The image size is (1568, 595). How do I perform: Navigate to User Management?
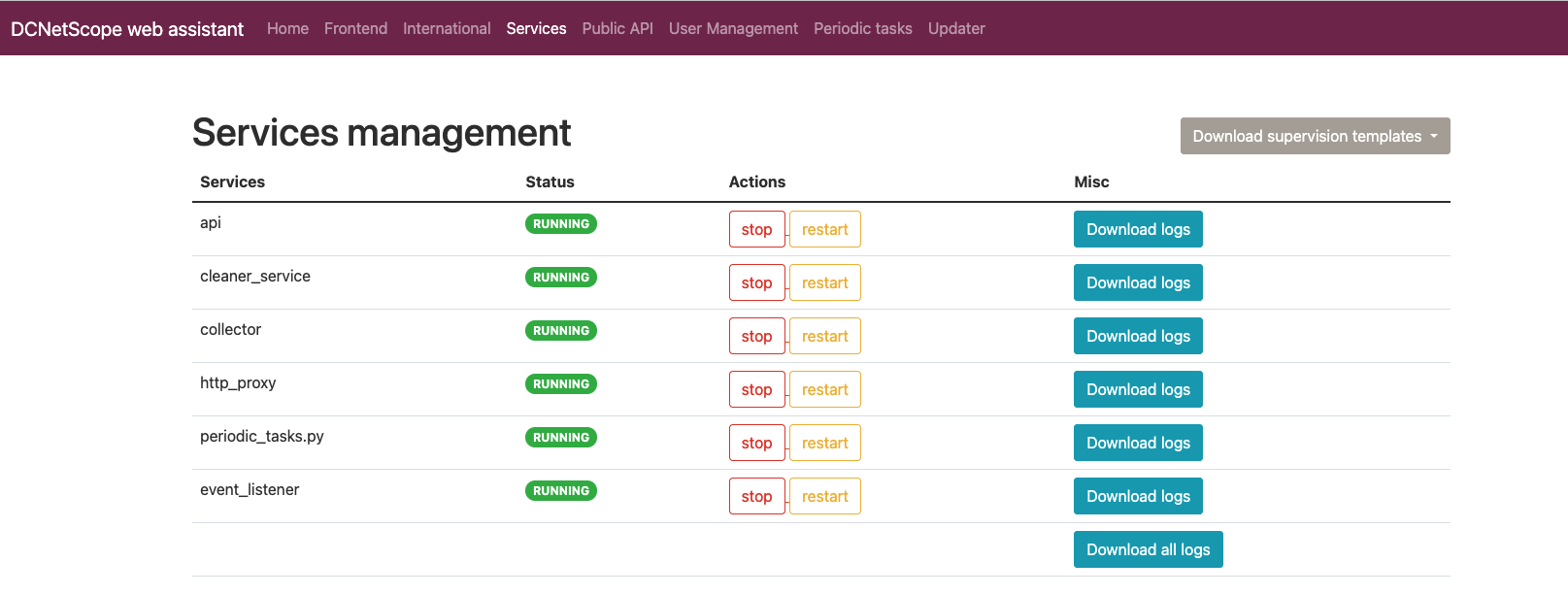click(x=733, y=29)
